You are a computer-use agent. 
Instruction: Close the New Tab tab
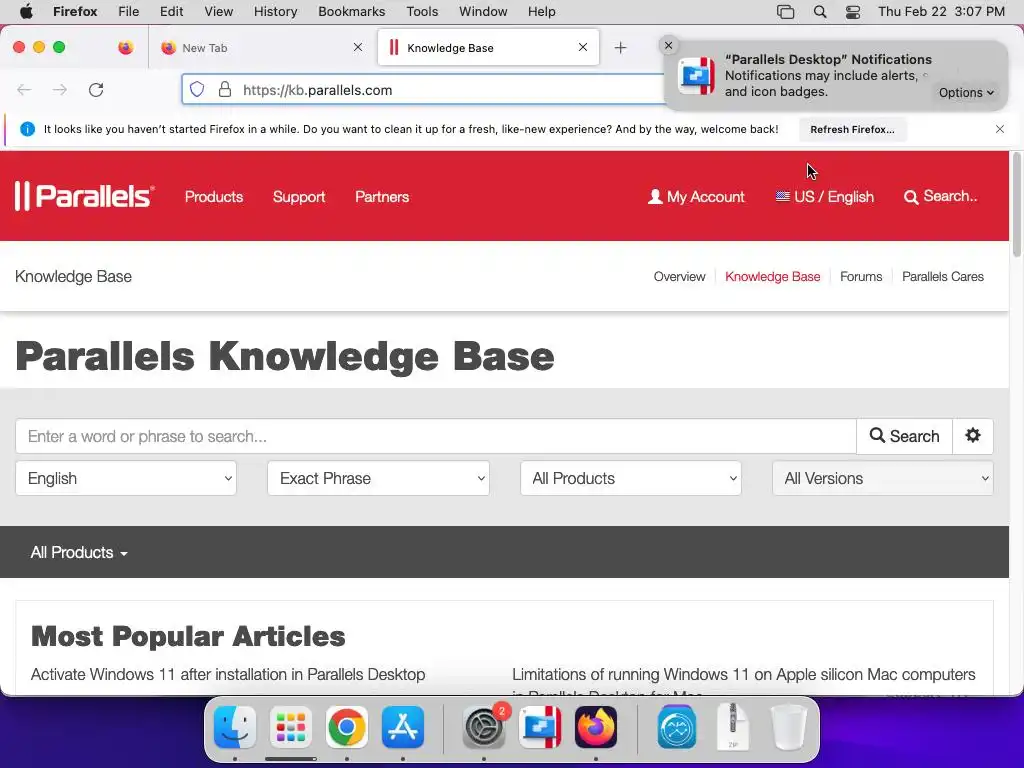(358, 47)
